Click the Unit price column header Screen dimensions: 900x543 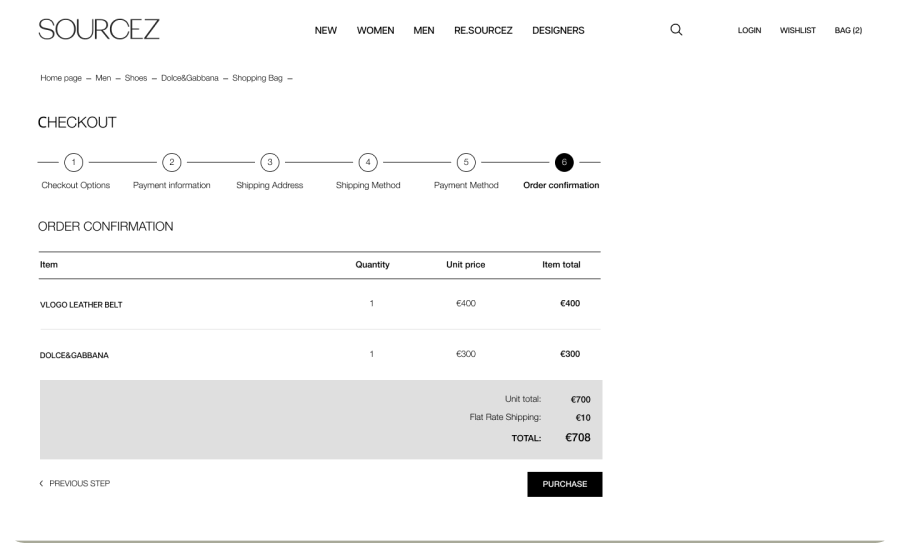tap(465, 265)
